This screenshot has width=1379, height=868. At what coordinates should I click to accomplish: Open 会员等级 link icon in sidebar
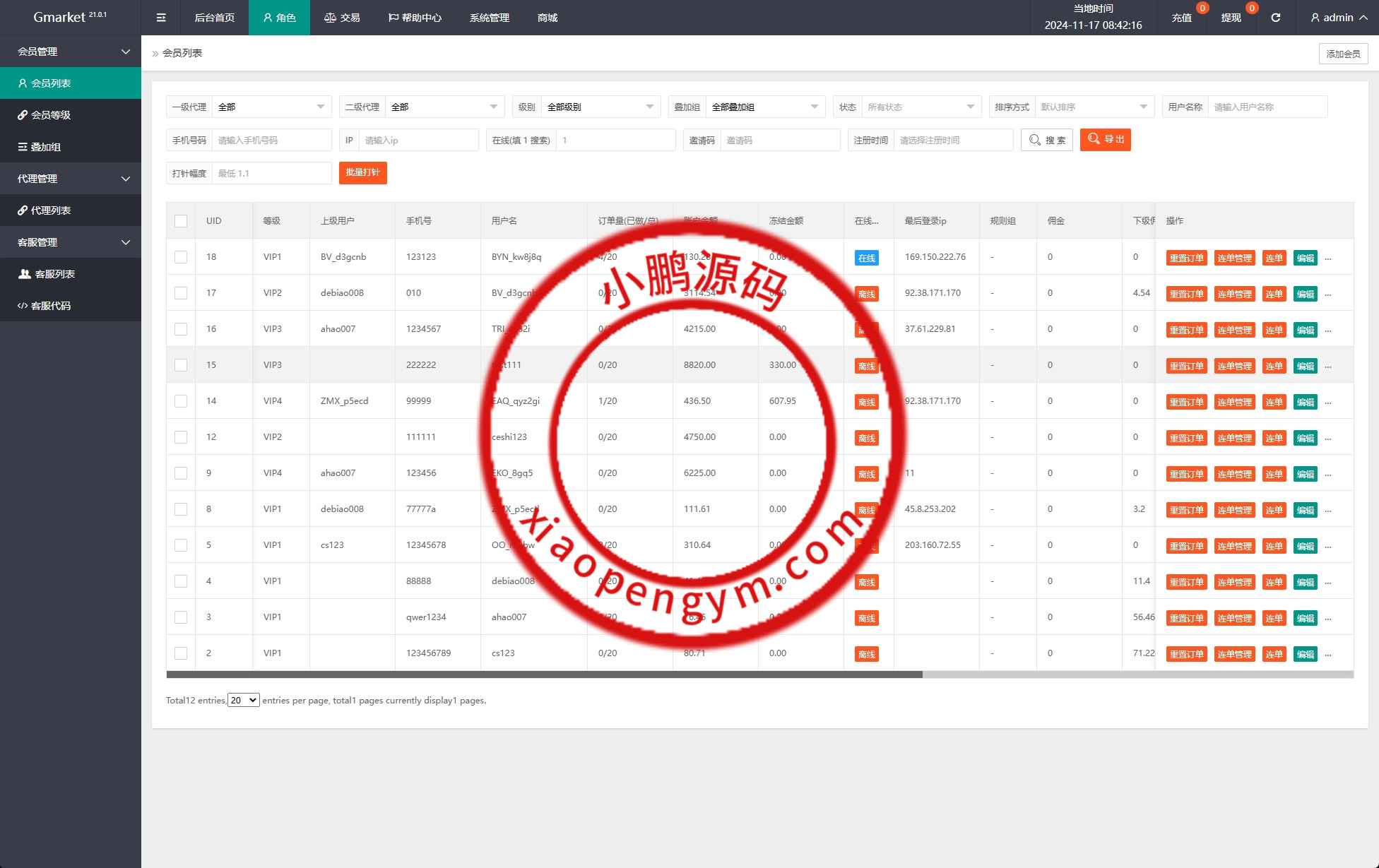[23, 115]
